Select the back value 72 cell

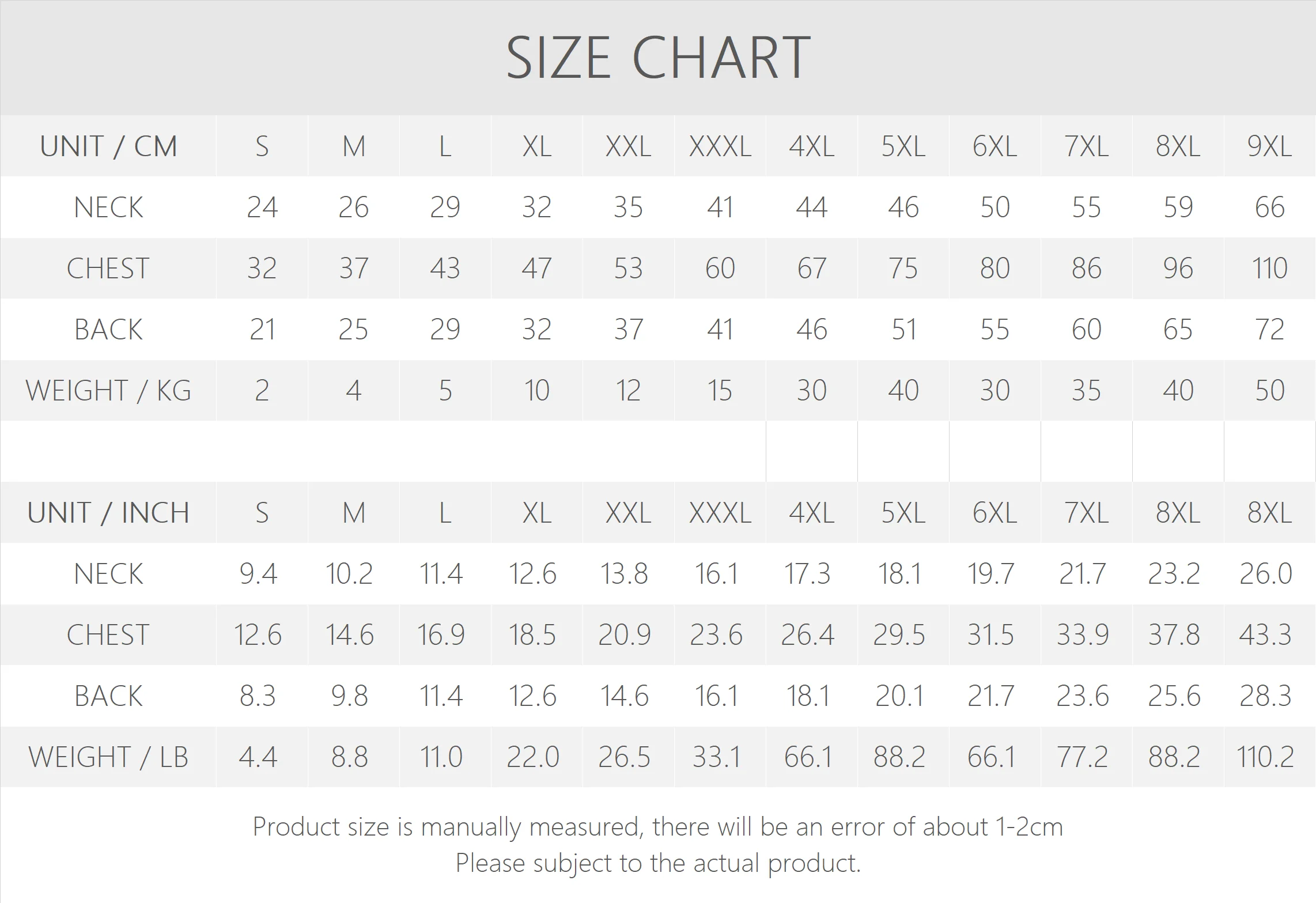pos(1269,330)
